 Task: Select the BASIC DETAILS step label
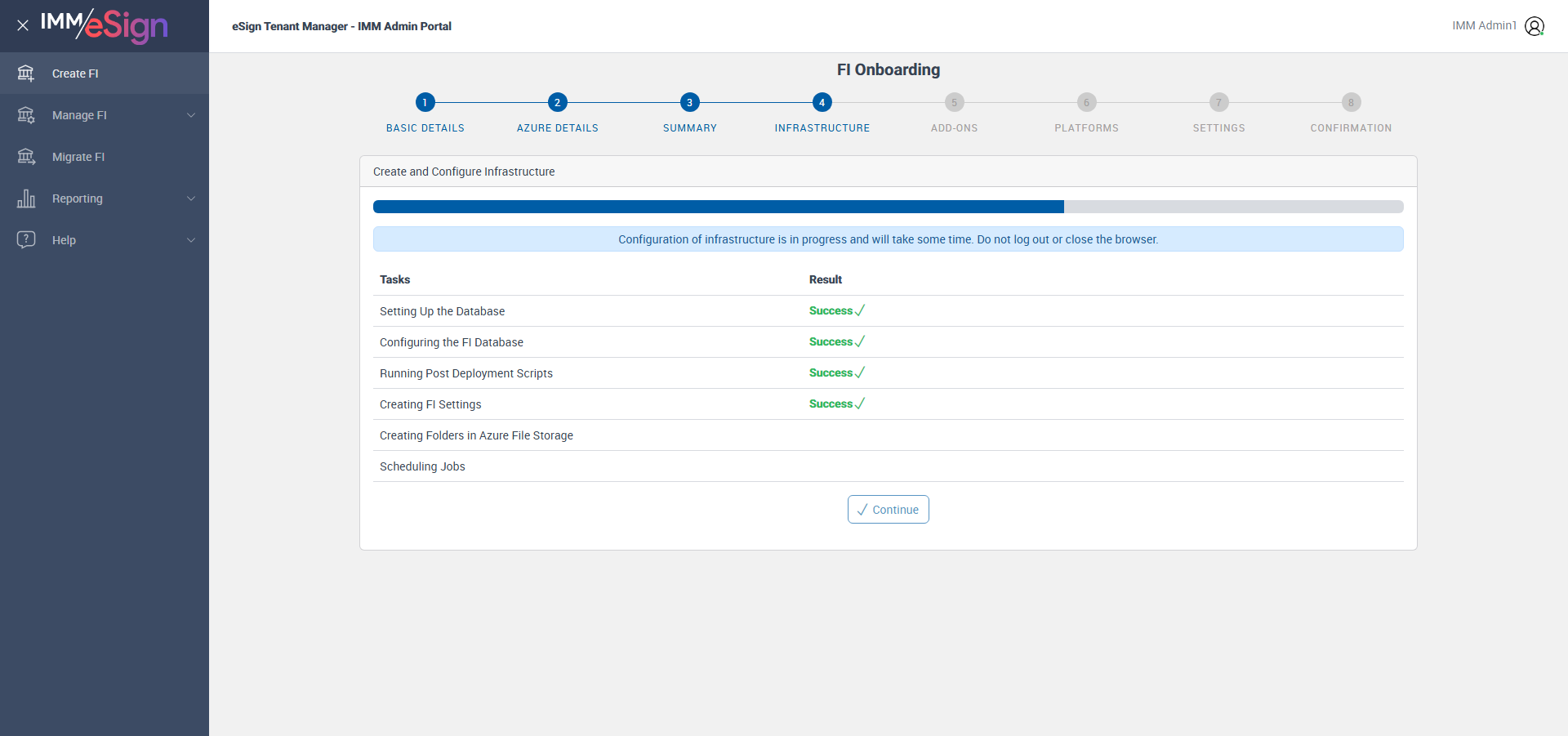[425, 128]
